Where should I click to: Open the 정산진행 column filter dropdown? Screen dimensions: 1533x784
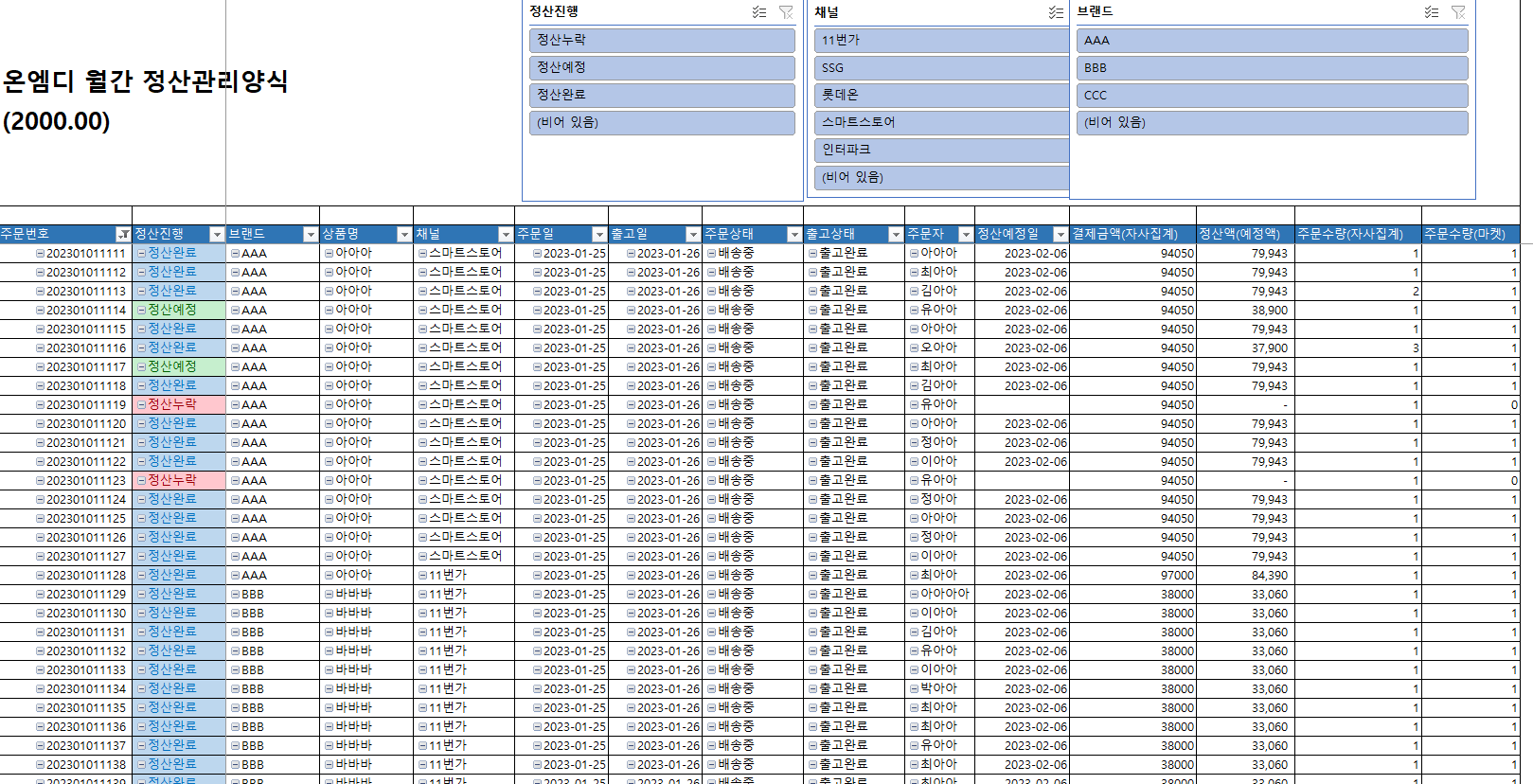click(x=217, y=234)
